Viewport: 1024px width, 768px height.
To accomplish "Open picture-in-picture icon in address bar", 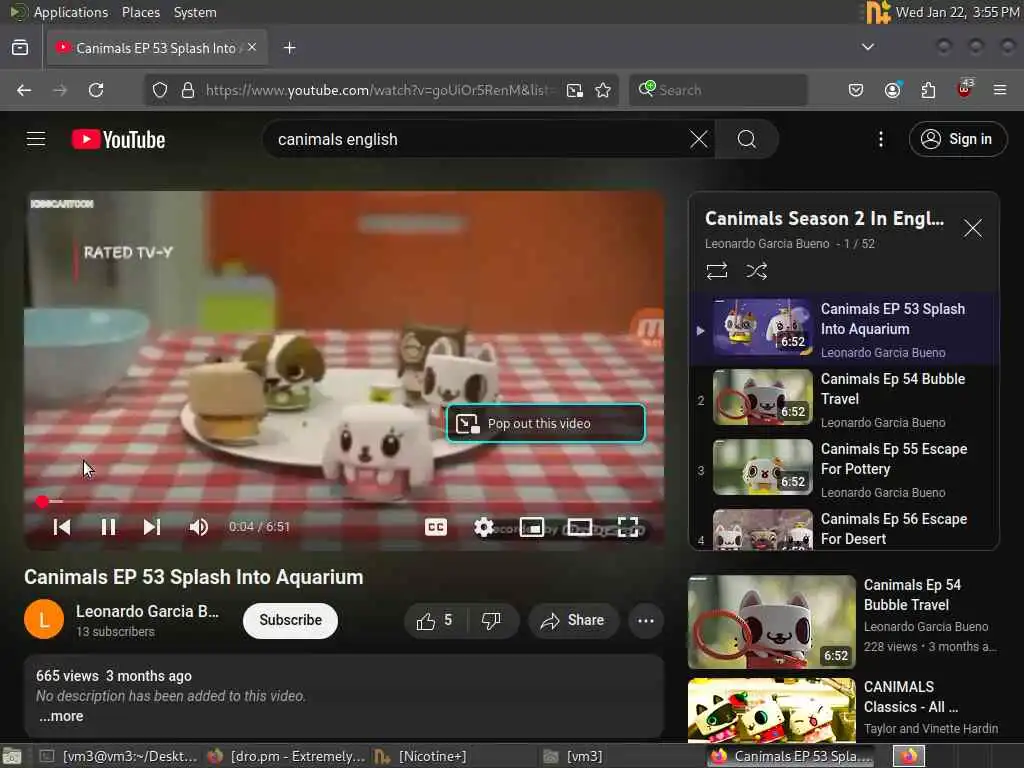I will tap(575, 90).
